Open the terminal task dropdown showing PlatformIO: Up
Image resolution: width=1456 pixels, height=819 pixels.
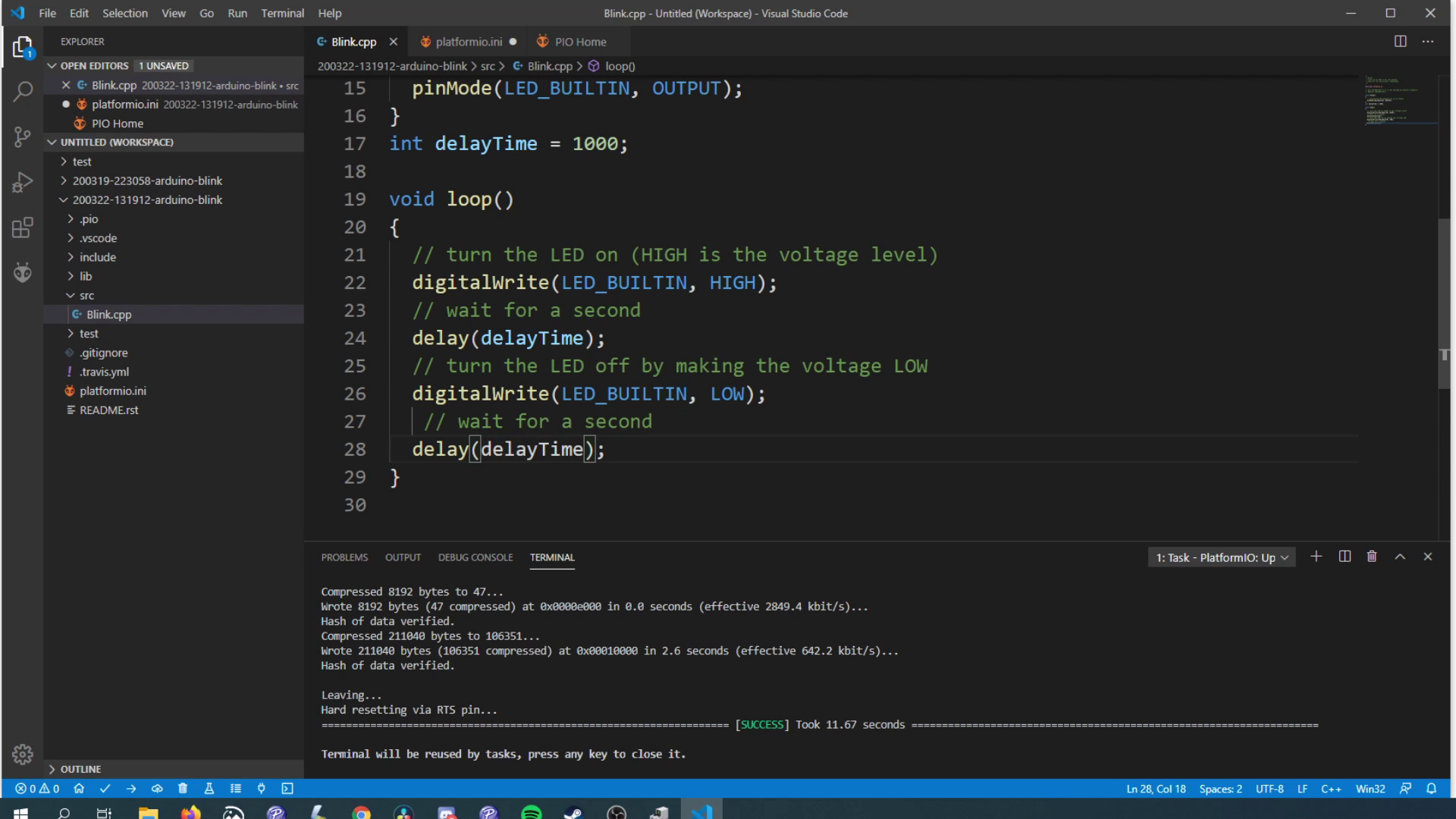(1221, 557)
